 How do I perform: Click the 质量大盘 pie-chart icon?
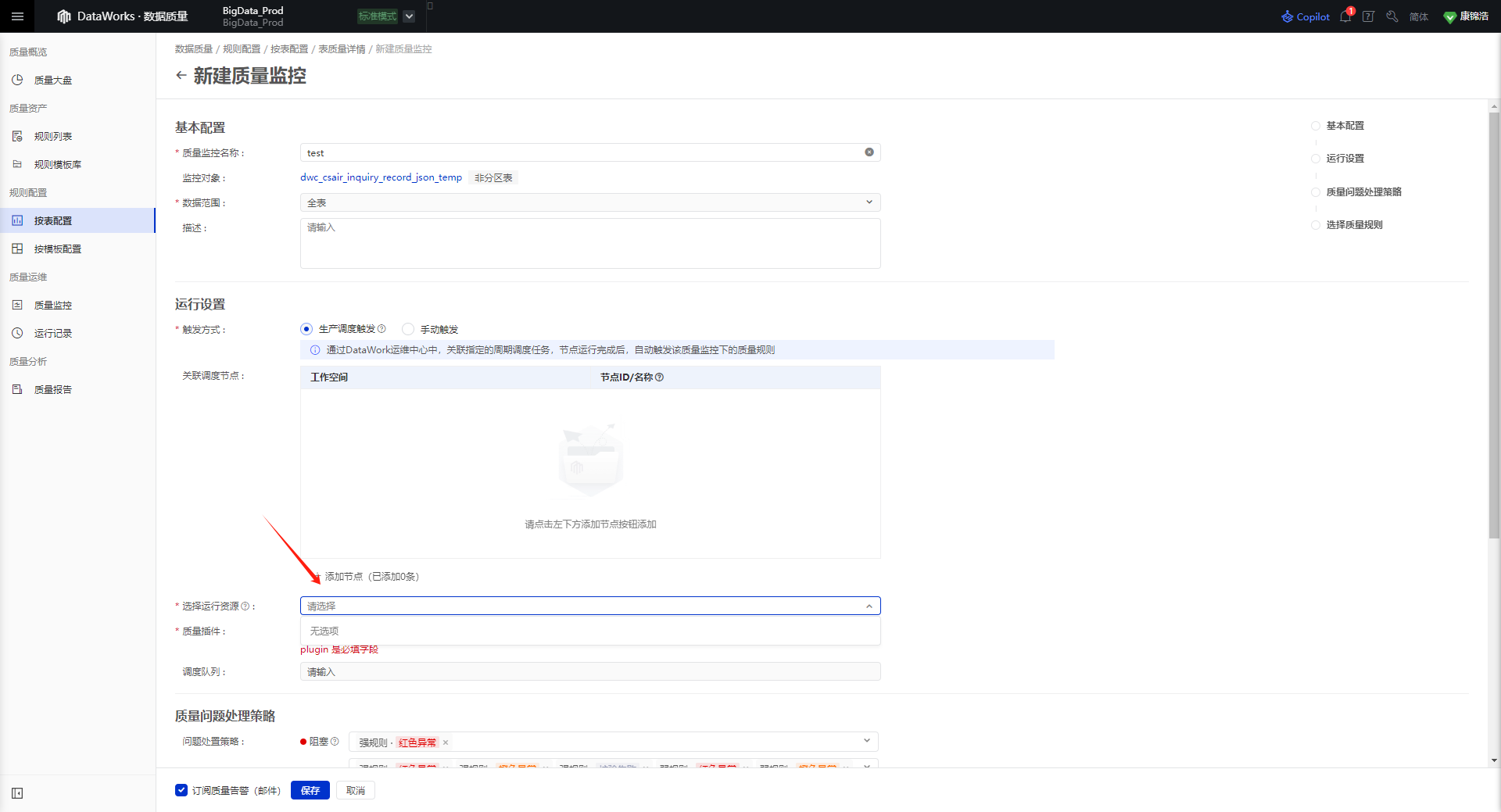(17, 80)
